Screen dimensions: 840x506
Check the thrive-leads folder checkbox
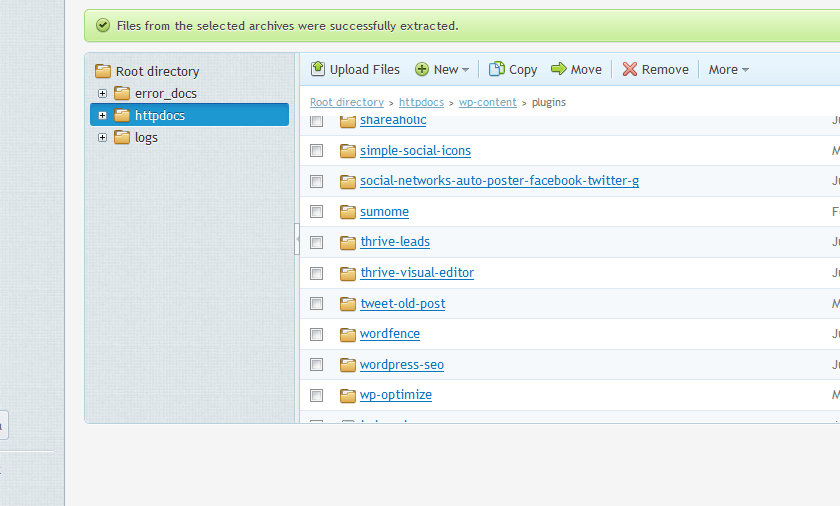coord(317,243)
